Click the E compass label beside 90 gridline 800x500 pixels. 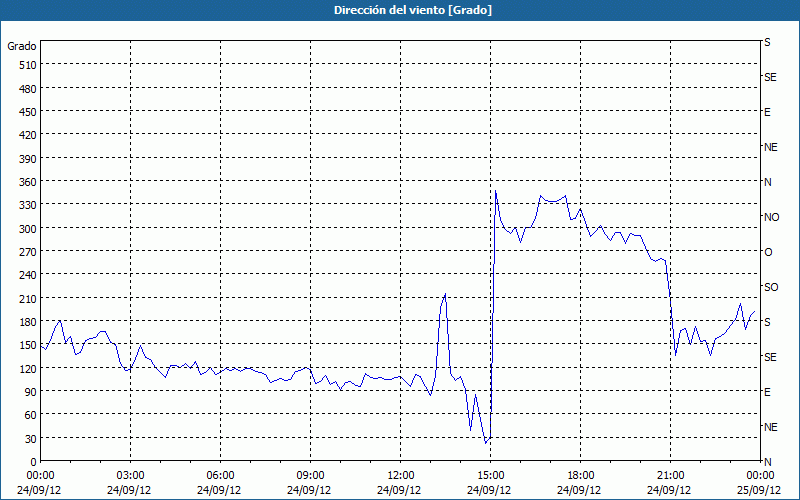(x=767, y=392)
